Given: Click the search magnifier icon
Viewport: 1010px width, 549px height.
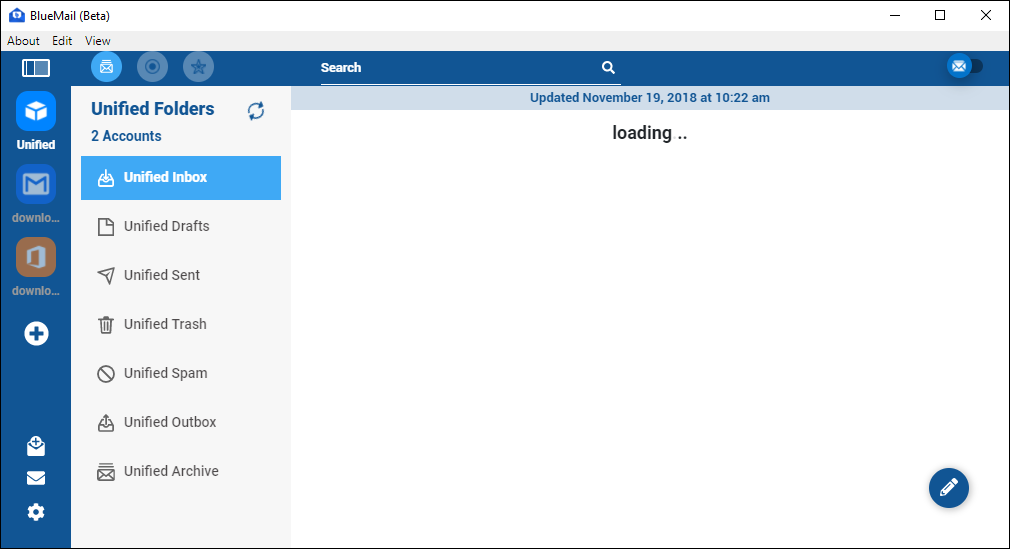Looking at the screenshot, I should 608,68.
